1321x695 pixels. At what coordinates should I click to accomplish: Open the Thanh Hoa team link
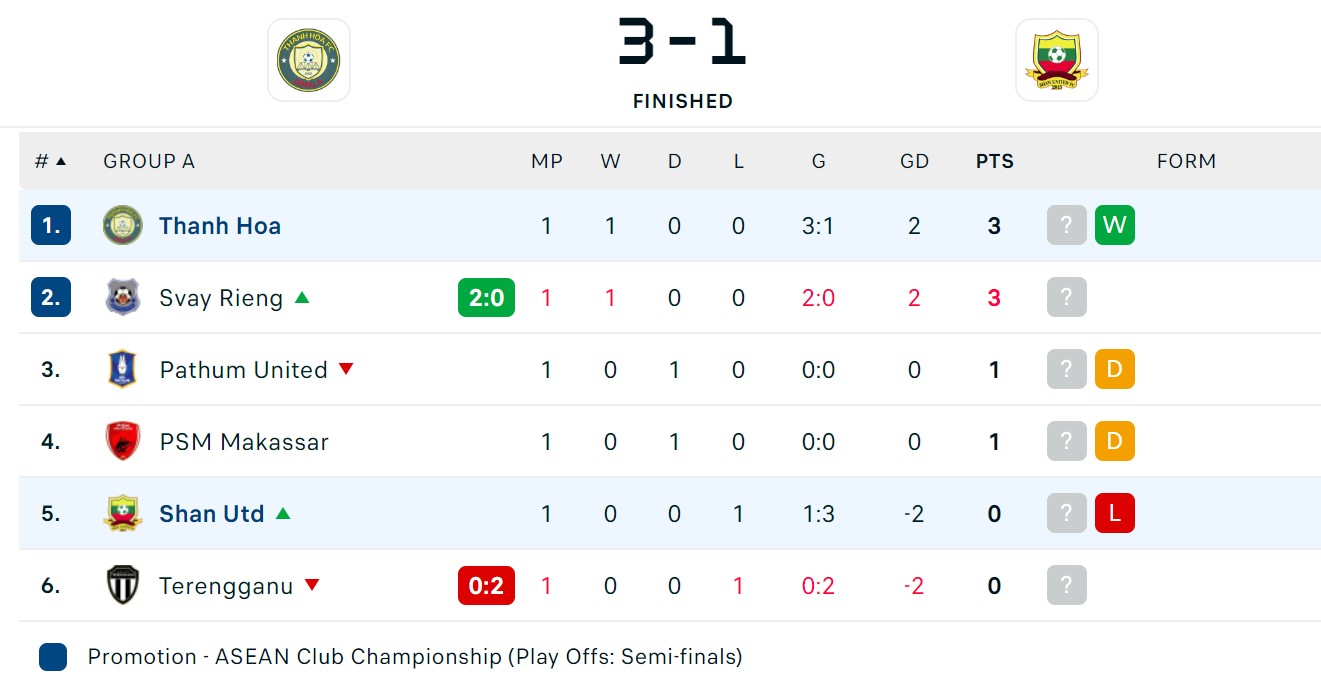pyautogui.click(x=220, y=226)
